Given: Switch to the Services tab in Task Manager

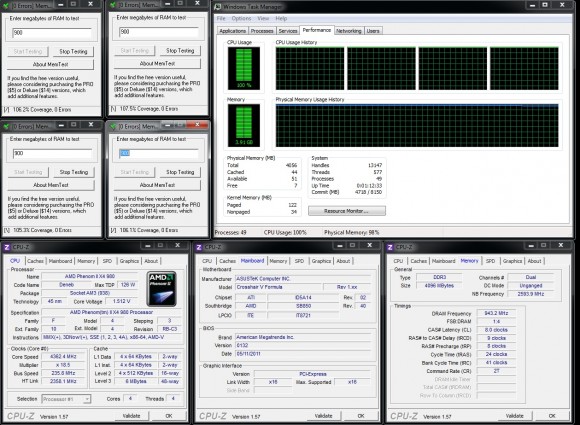Looking at the screenshot, I should [288, 31].
